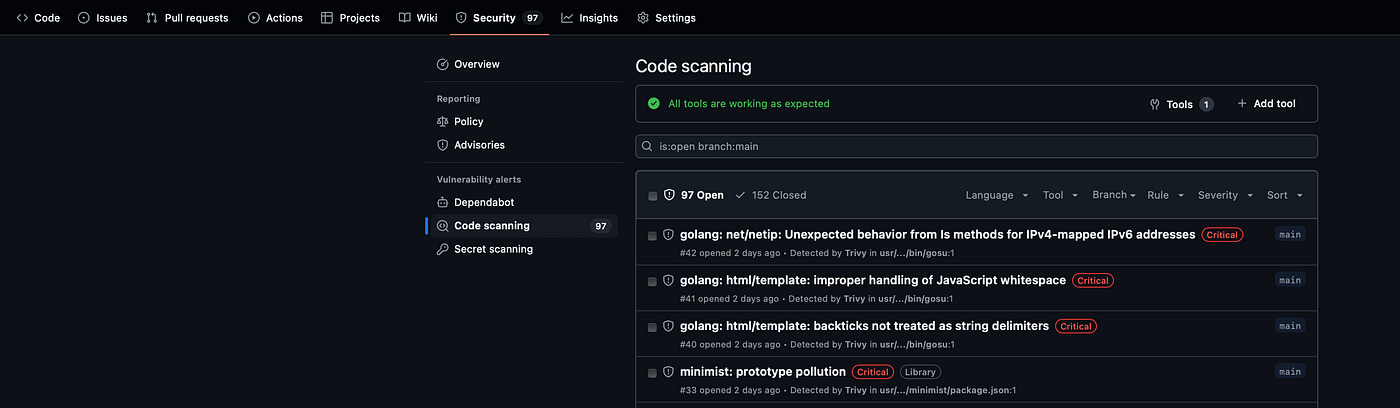The height and width of the screenshot is (408, 1400).
Task: Check the select-all alerts checkbox
Action: (x=653, y=196)
